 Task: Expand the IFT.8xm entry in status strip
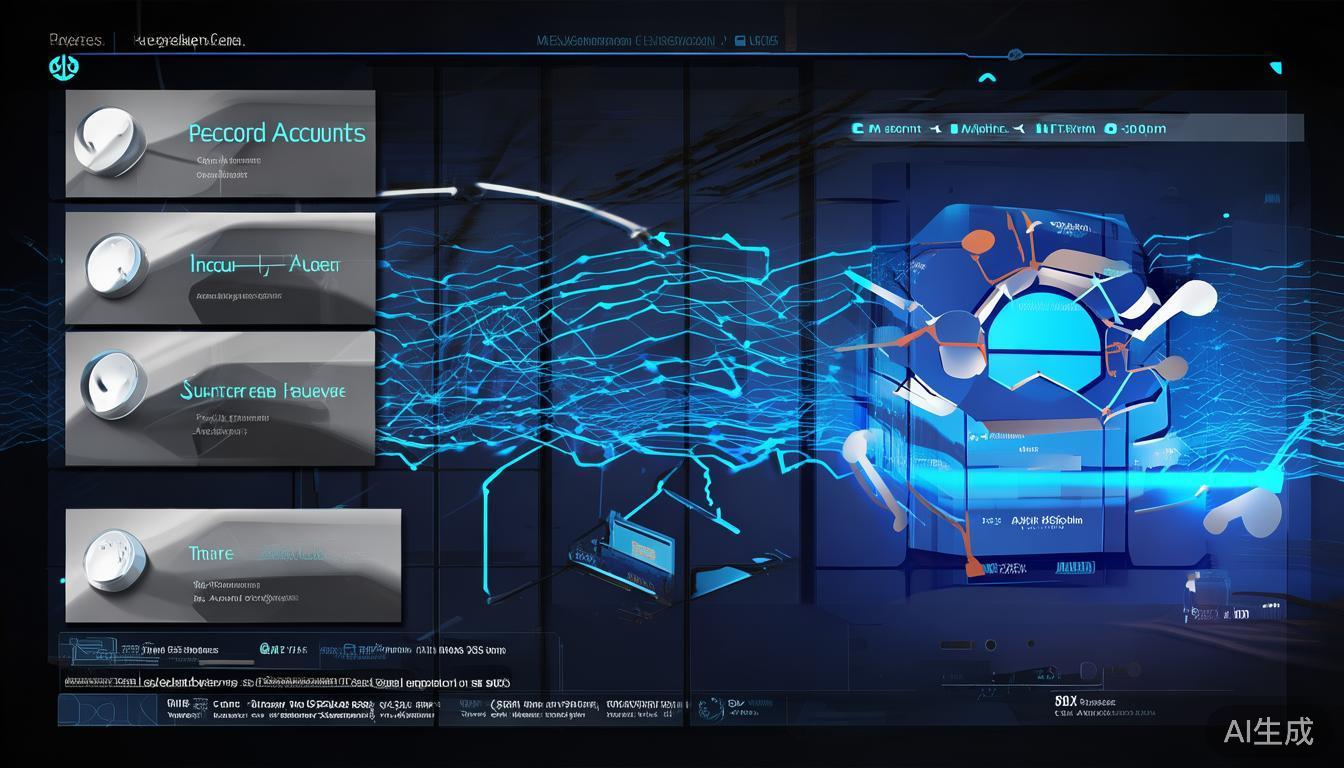pyautogui.click(x=1065, y=129)
